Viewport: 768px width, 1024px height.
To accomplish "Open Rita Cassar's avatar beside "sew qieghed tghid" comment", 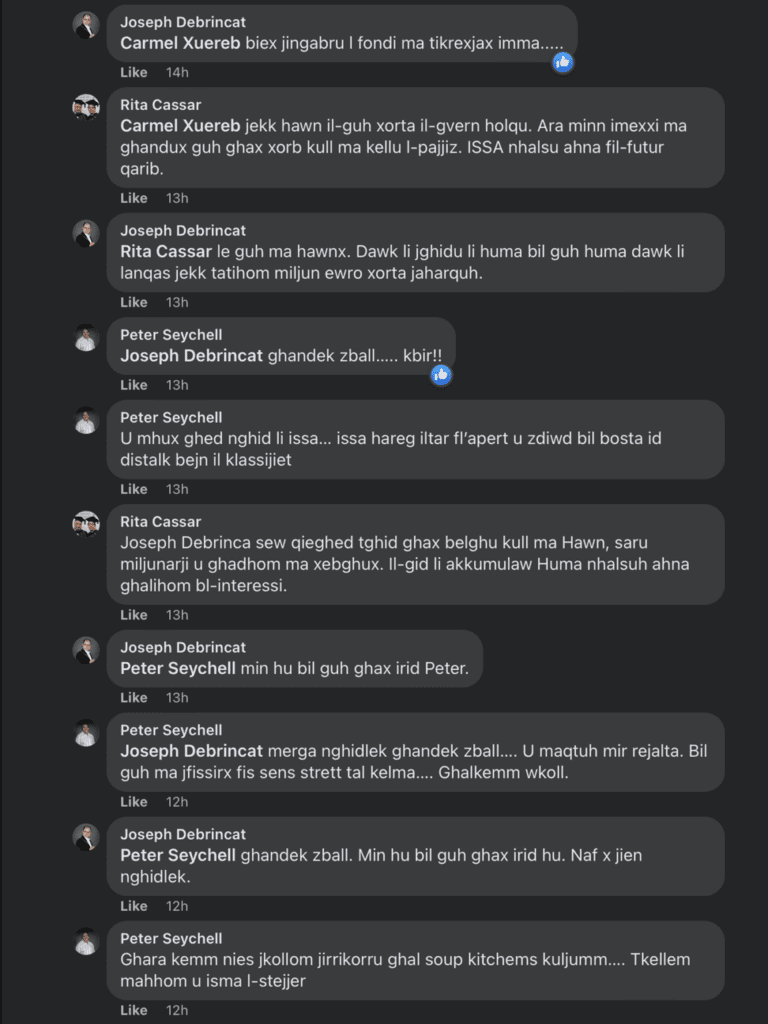I will click(x=86, y=525).
